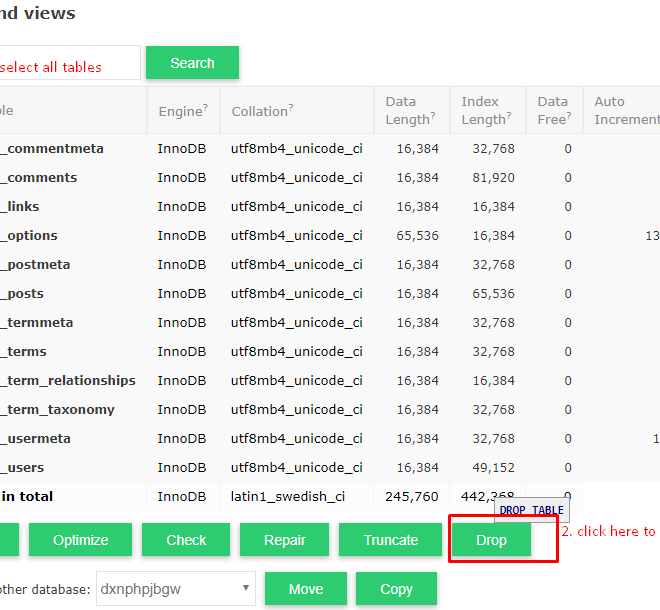Click the Engine column help question mark

coord(205,107)
